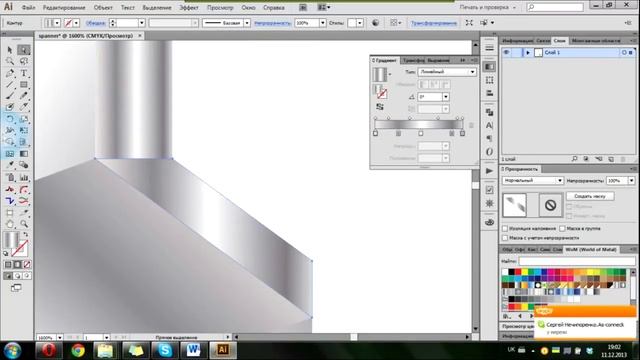Open brush definition dropdown (Базовая)
The width and height of the screenshot is (640, 360).
pos(247,23)
